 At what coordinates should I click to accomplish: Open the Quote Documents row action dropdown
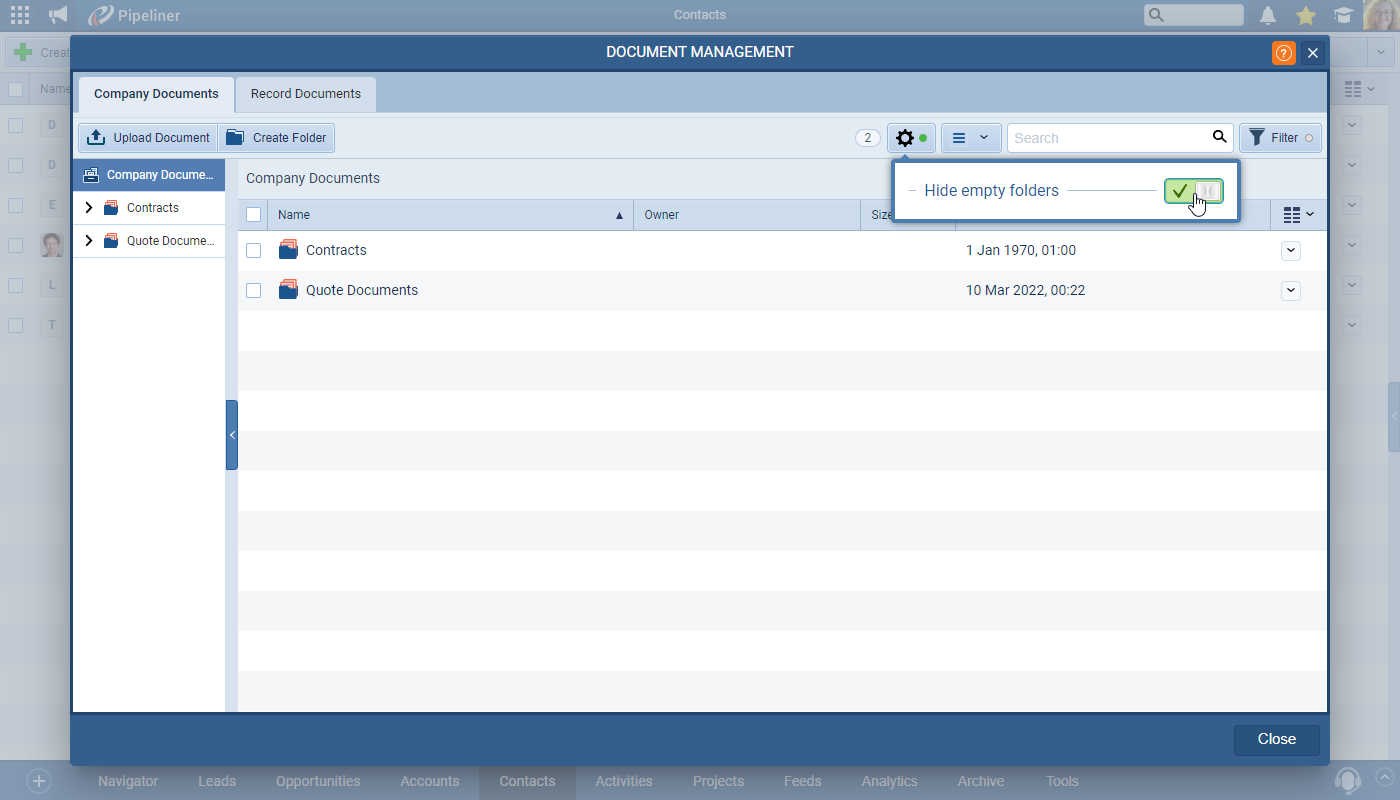pyautogui.click(x=1291, y=290)
